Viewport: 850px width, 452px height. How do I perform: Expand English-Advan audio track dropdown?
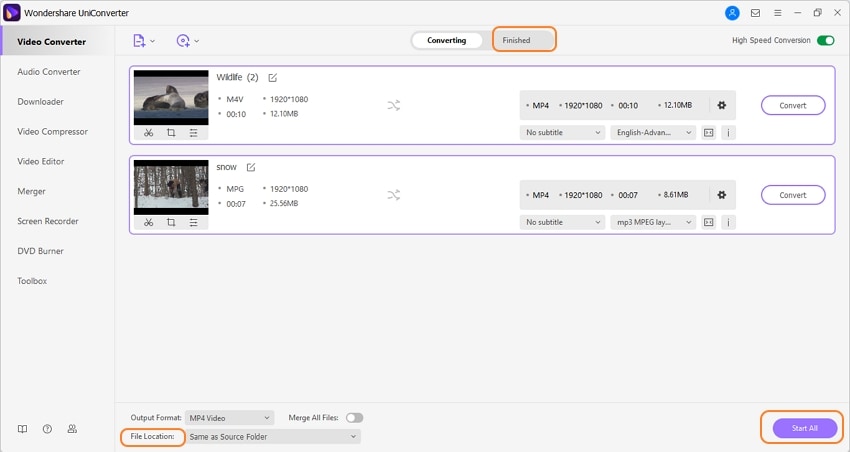(x=653, y=132)
